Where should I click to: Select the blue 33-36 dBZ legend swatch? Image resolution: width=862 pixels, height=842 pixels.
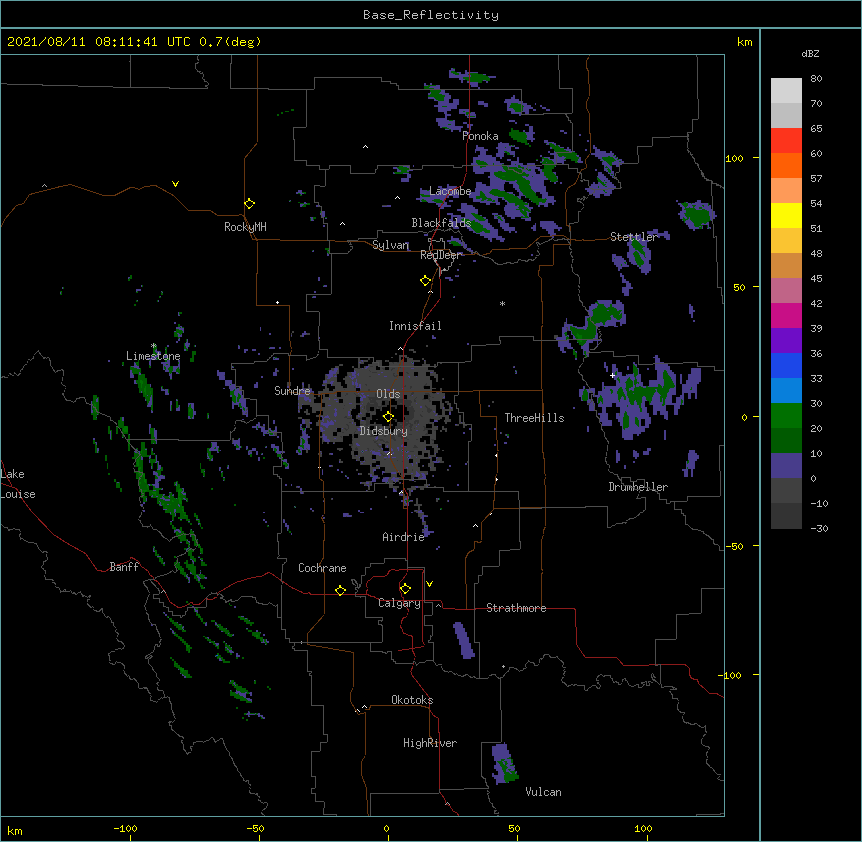[786, 365]
